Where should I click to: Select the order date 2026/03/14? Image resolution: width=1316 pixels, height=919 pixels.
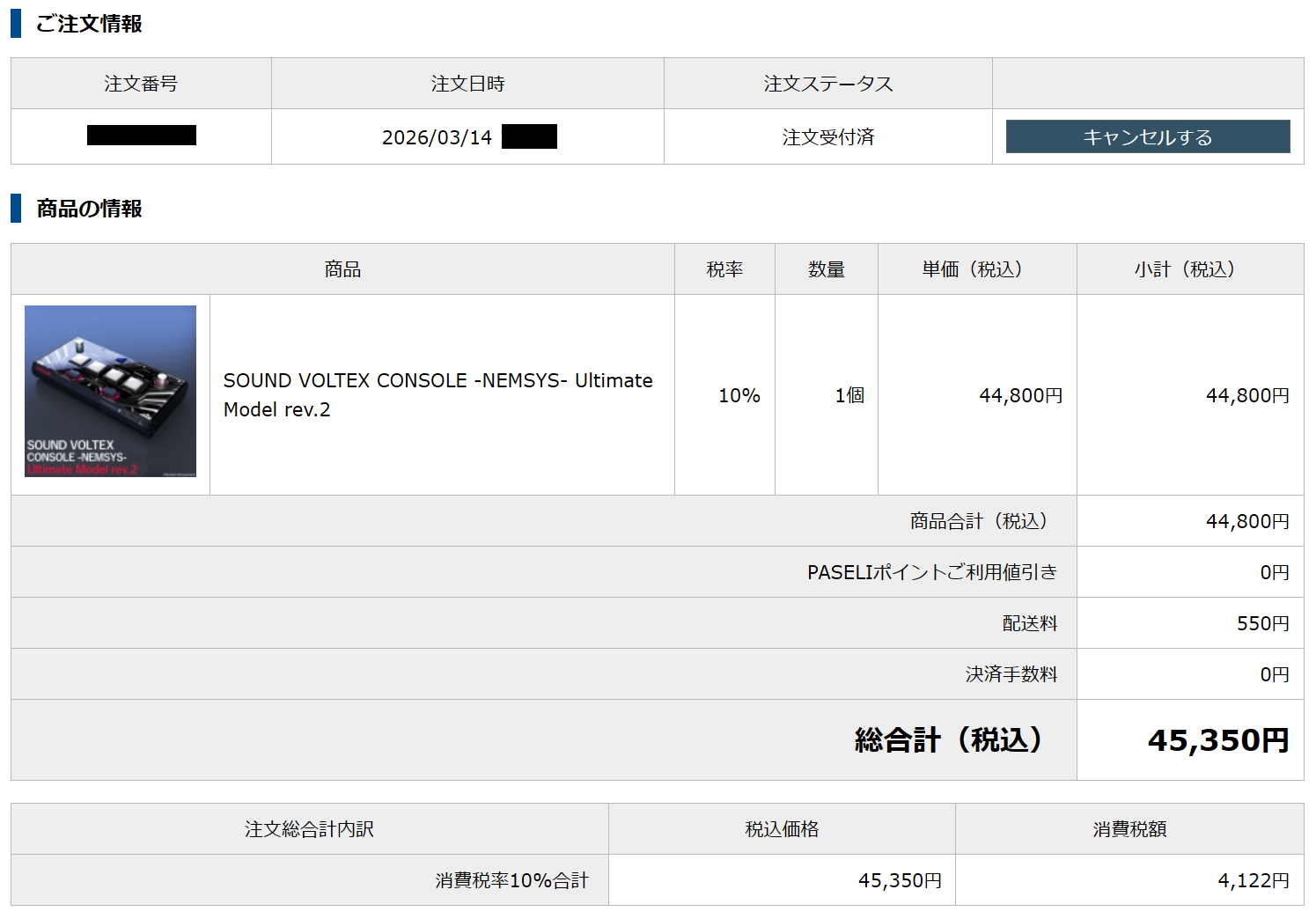coord(437,137)
